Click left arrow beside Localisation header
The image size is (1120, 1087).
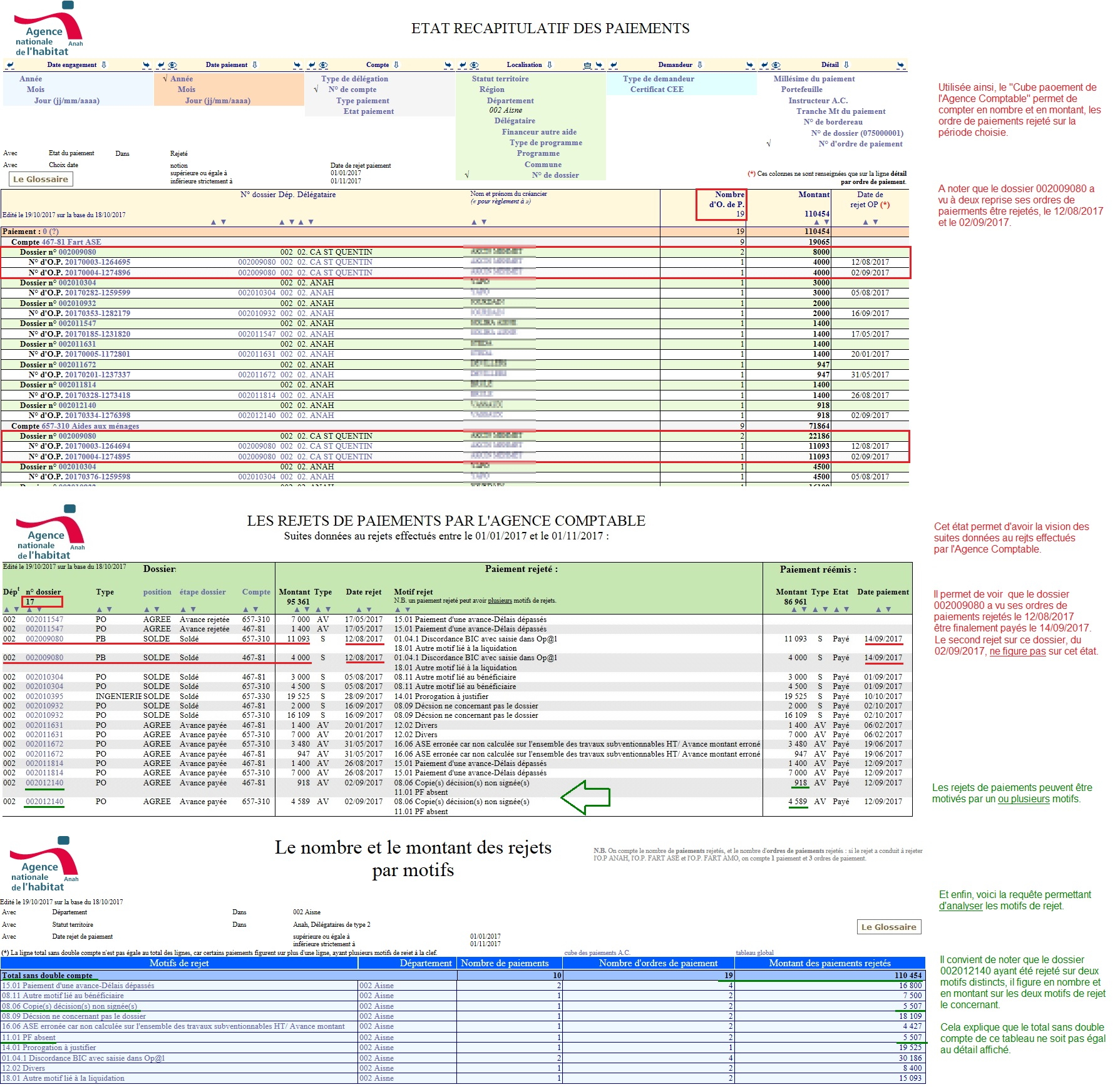[x=463, y=65]
